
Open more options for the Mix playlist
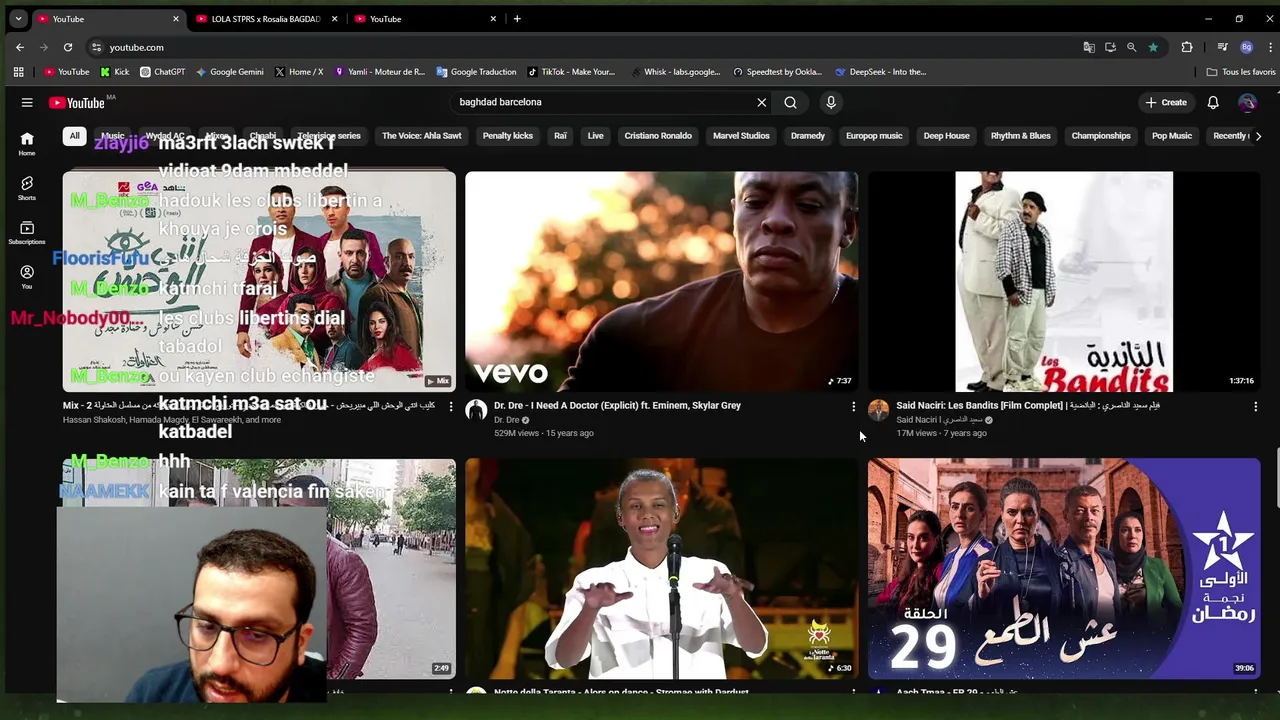(x=451, y=407)
